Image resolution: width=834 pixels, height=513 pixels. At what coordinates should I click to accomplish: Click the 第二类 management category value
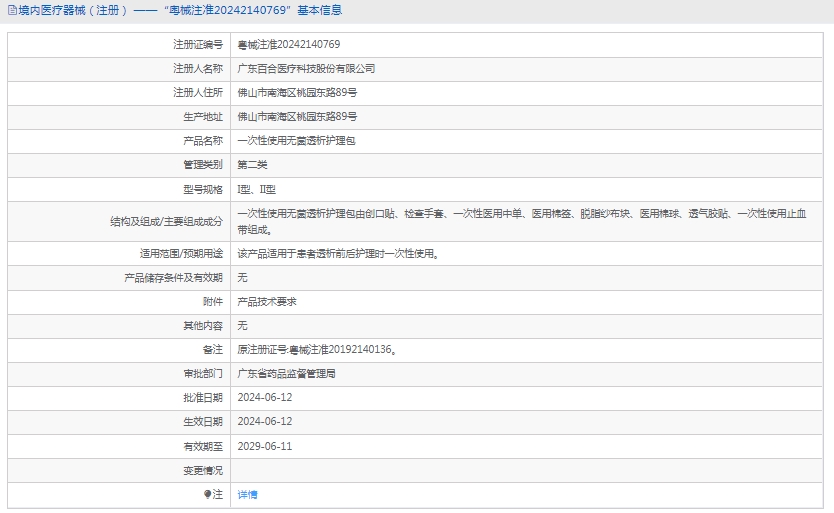252,165
